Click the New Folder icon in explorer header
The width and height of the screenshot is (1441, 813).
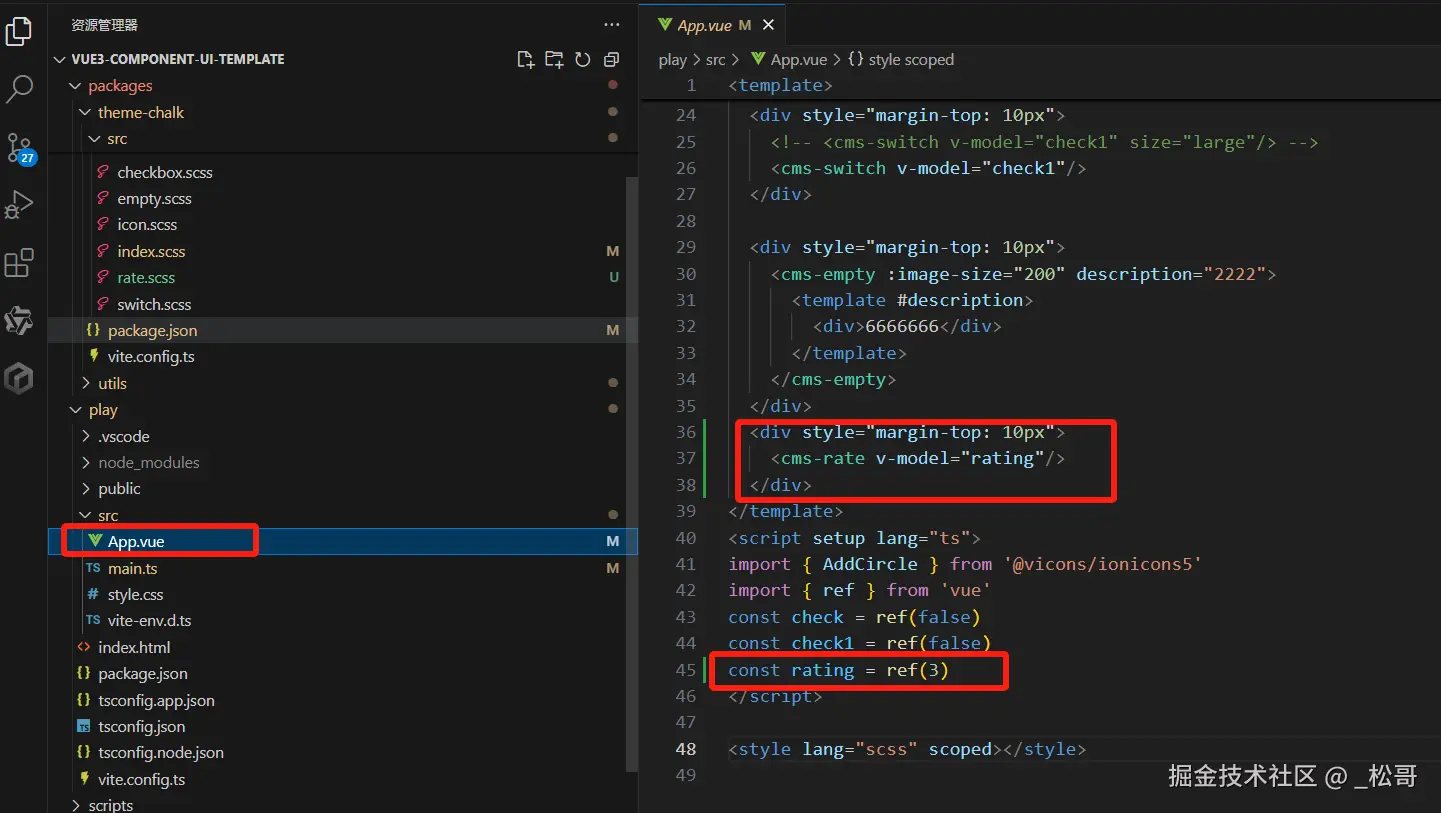click(554, 60)
